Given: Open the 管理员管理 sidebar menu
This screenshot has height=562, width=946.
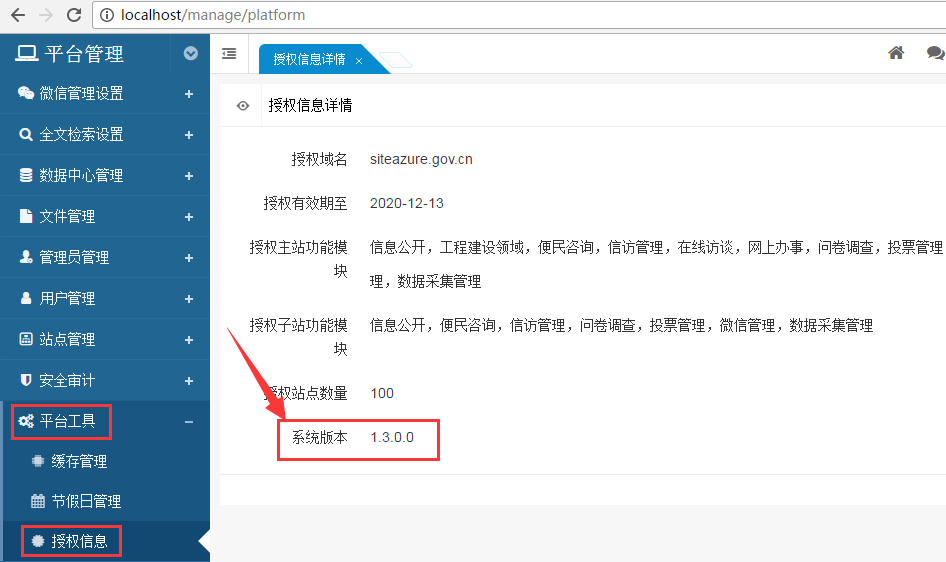Looking at the screenshot, I should pos(74,258).
